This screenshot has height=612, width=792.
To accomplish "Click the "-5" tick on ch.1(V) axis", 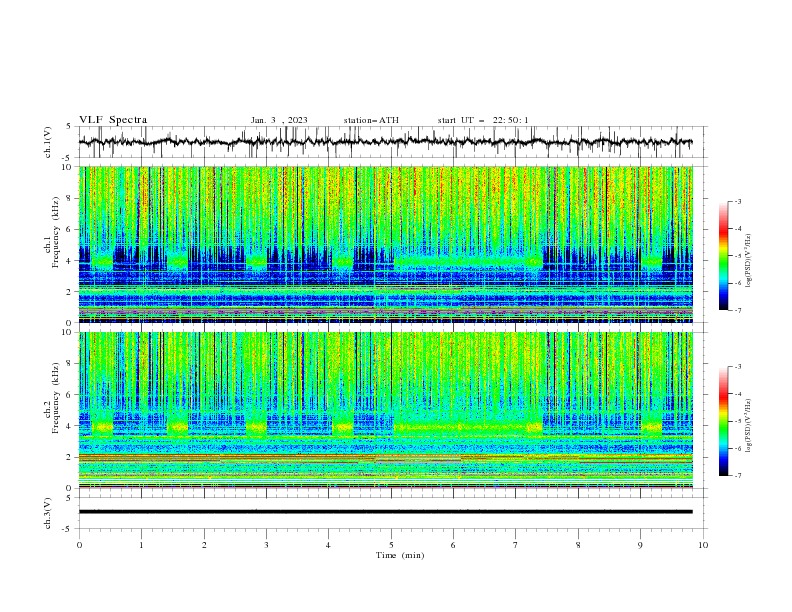I will (68, 158).
